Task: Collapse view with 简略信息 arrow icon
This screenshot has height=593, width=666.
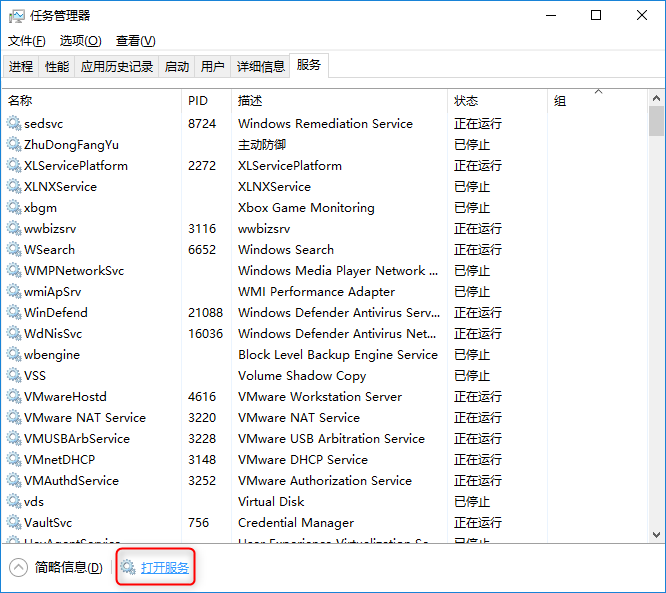Action: [18, 568]
